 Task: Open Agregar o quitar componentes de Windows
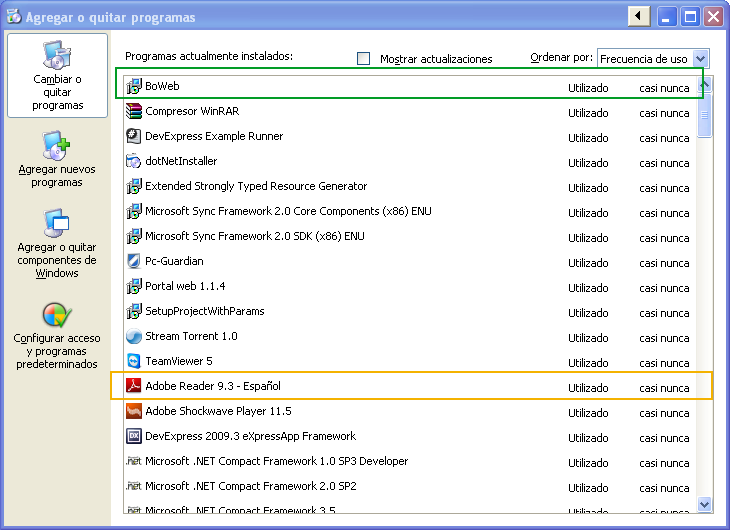pos(57,244)
